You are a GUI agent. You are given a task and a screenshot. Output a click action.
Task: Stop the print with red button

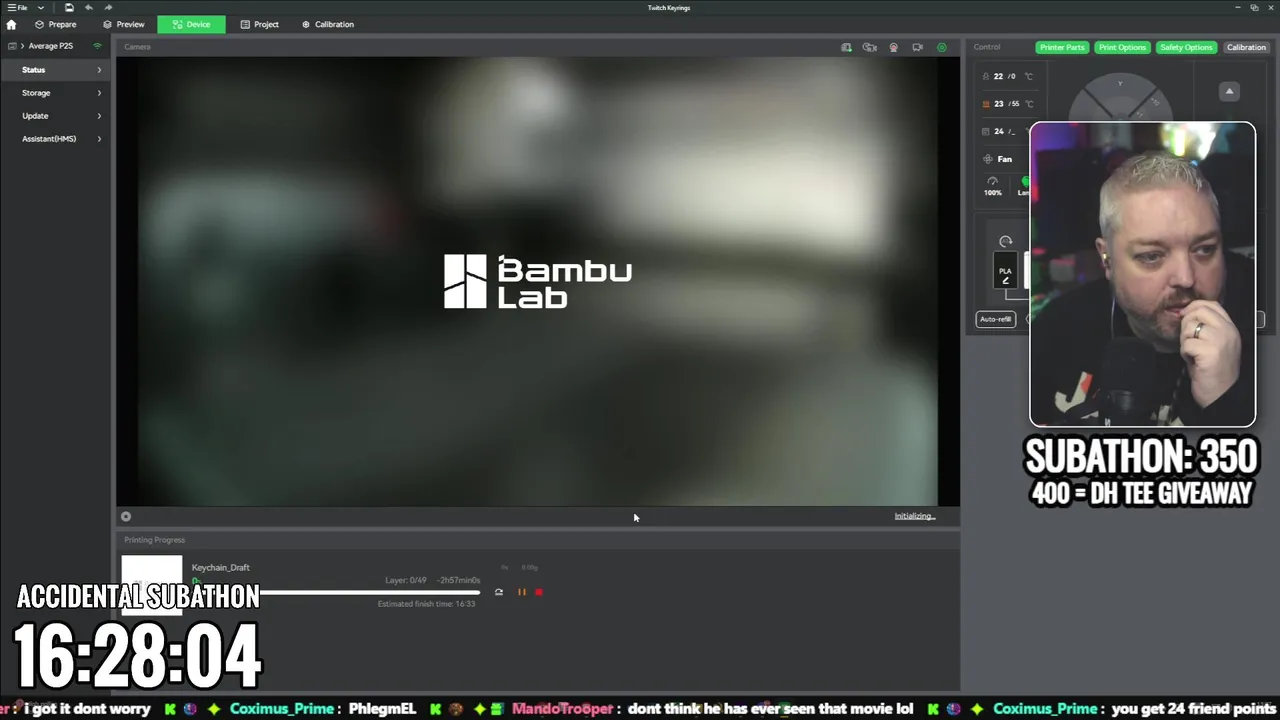(x=539, y=592)
